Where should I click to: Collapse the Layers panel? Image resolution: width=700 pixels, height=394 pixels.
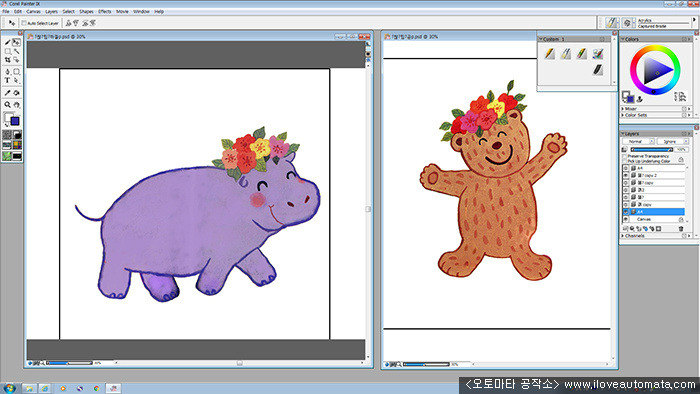[623, 133]
